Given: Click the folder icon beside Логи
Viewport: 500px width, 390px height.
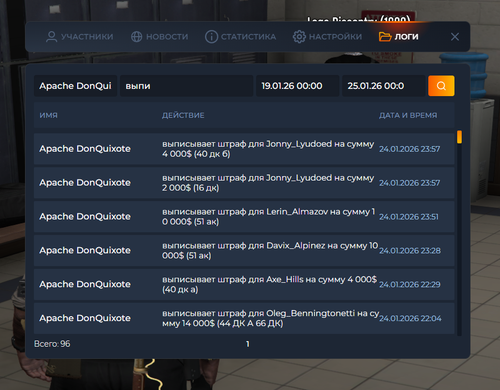Looking at the screenshot, I should coord(385,37).
